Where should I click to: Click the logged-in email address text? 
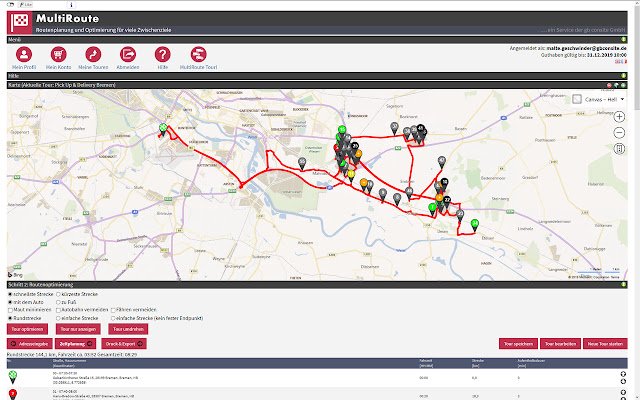pyautogui.click(x=587, y=48)
